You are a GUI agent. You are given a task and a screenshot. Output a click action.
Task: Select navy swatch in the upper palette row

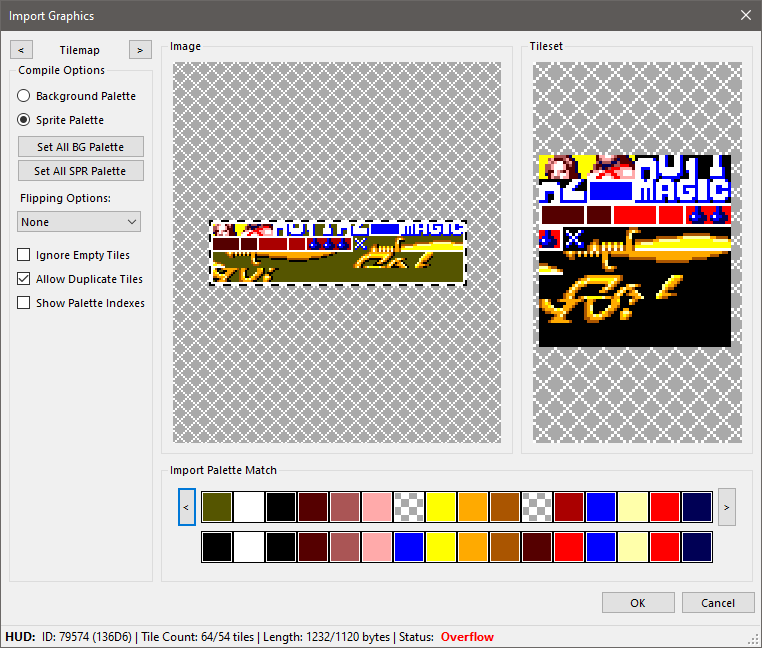[x=697, y=507]
